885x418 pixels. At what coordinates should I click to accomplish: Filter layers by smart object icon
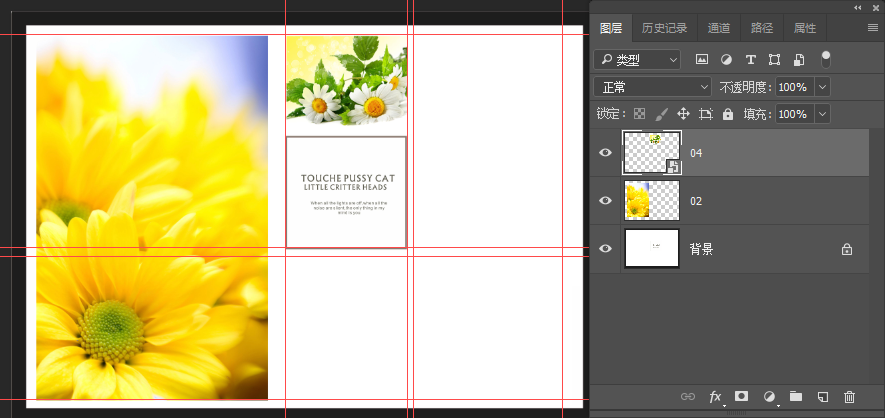(x=799, y=59)
